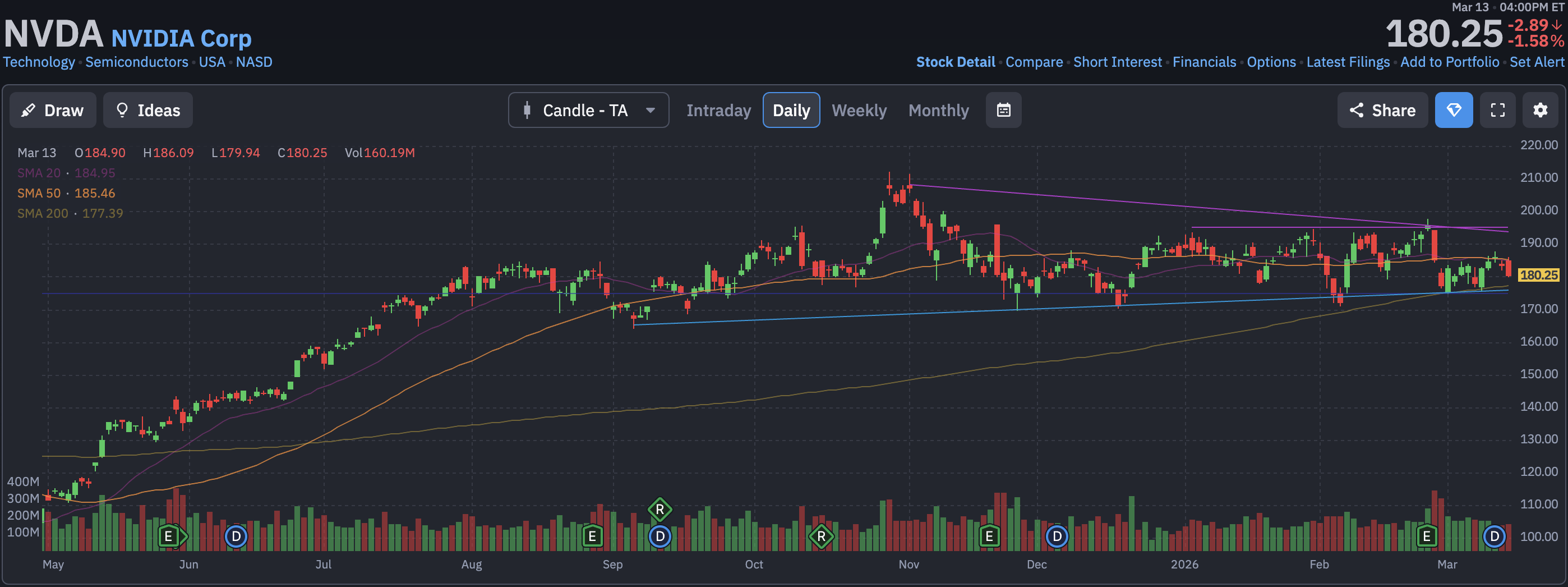The height and width of the screenshot is (587, 1568).
Task: Open the Financials link
Action: tap(1204, 62)
